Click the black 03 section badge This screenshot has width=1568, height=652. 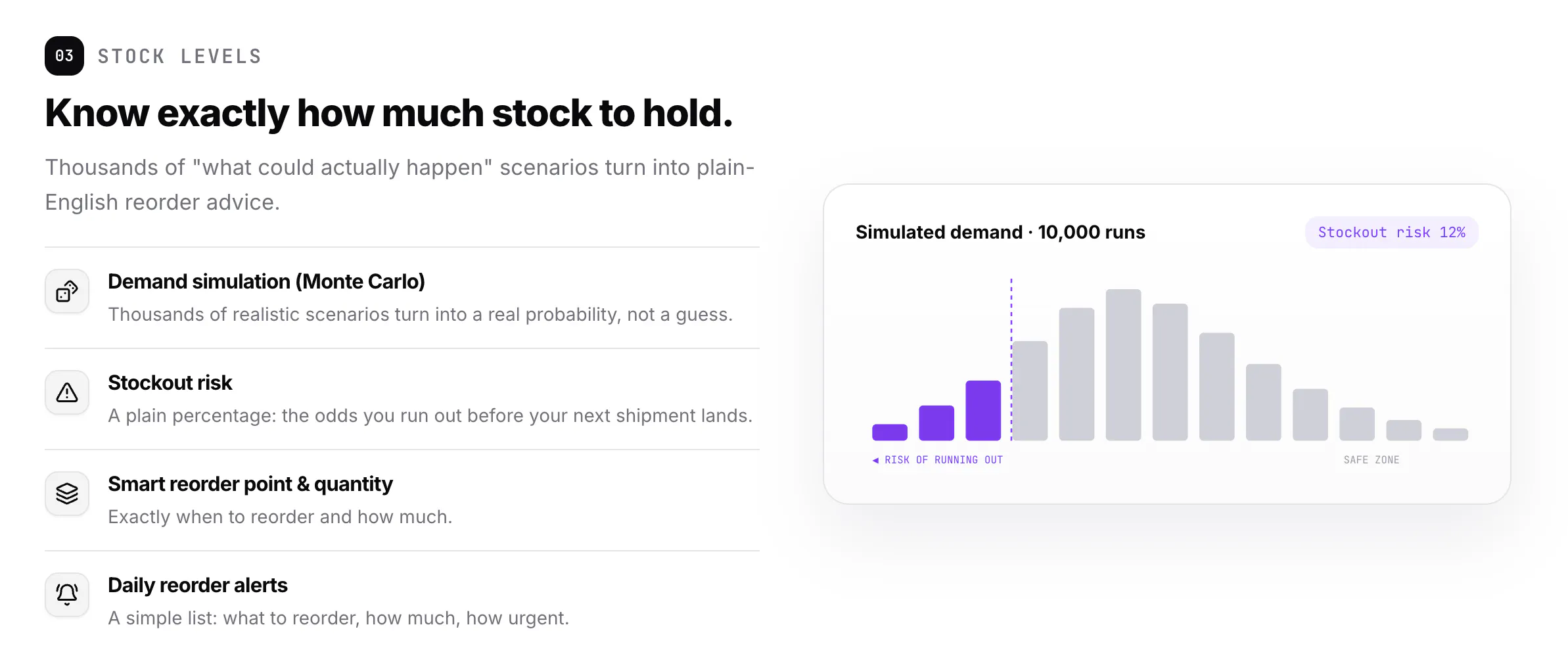tap(64, 56)
